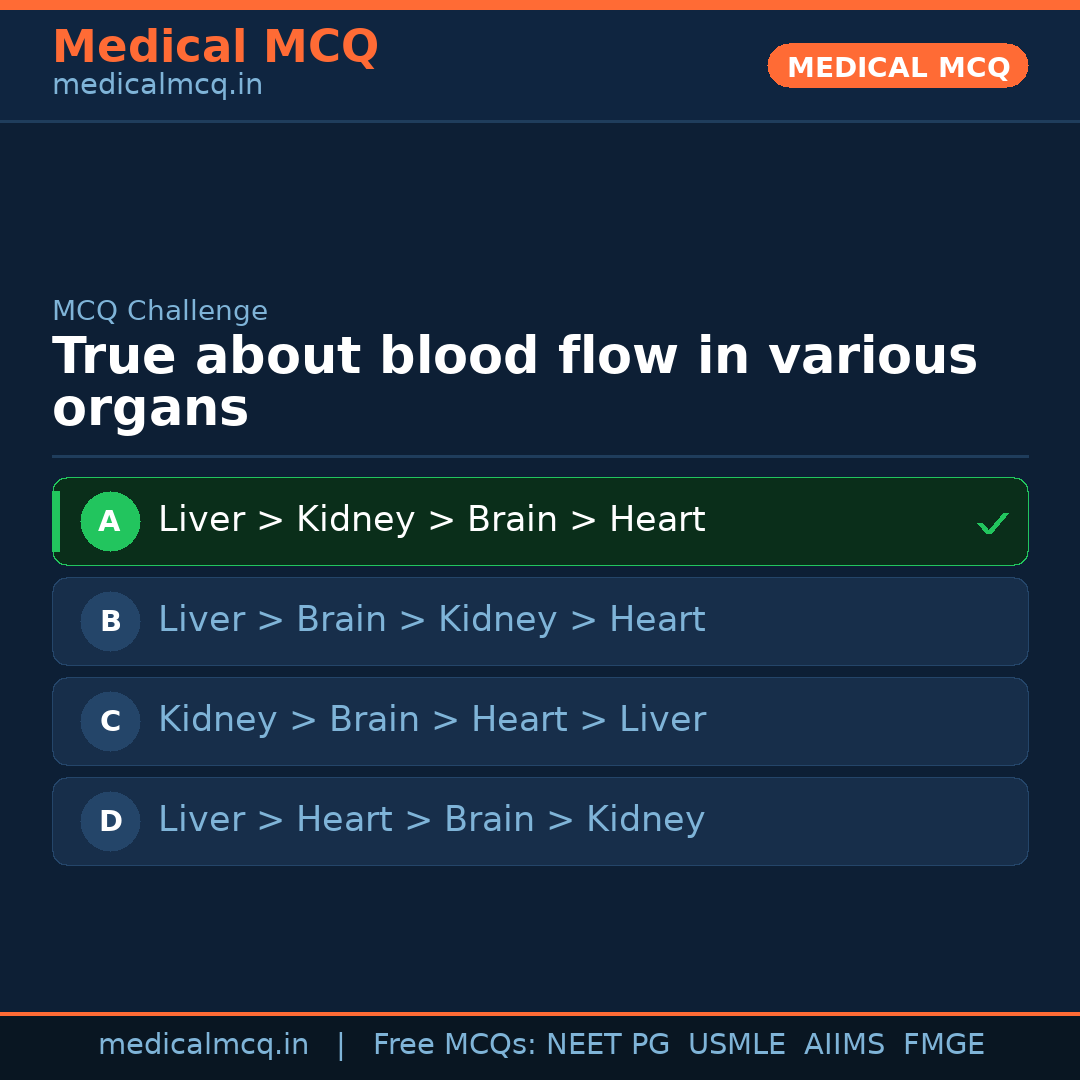This screenshot has height=1080, width=1080.
Task: Pick the D option circle badge
Action: [x=110, y=821]
